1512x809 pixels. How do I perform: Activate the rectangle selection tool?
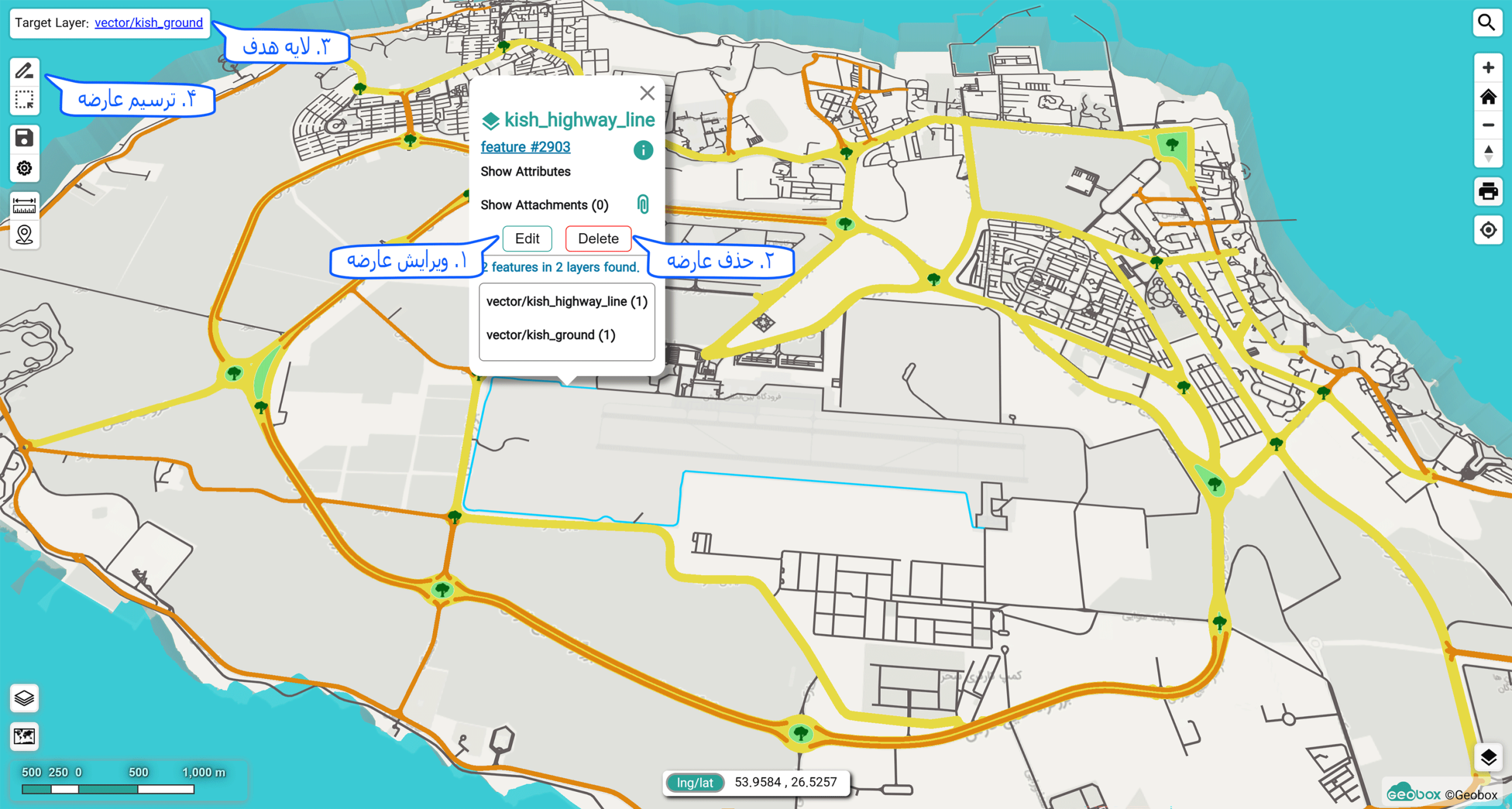click(24, 100)
